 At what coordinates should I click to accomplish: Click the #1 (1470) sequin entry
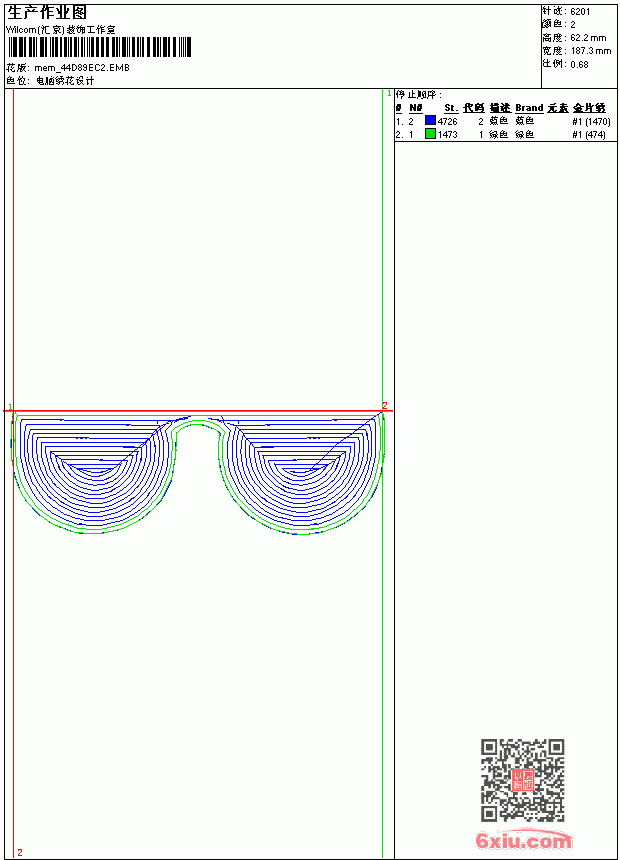[x=591, y=121]
